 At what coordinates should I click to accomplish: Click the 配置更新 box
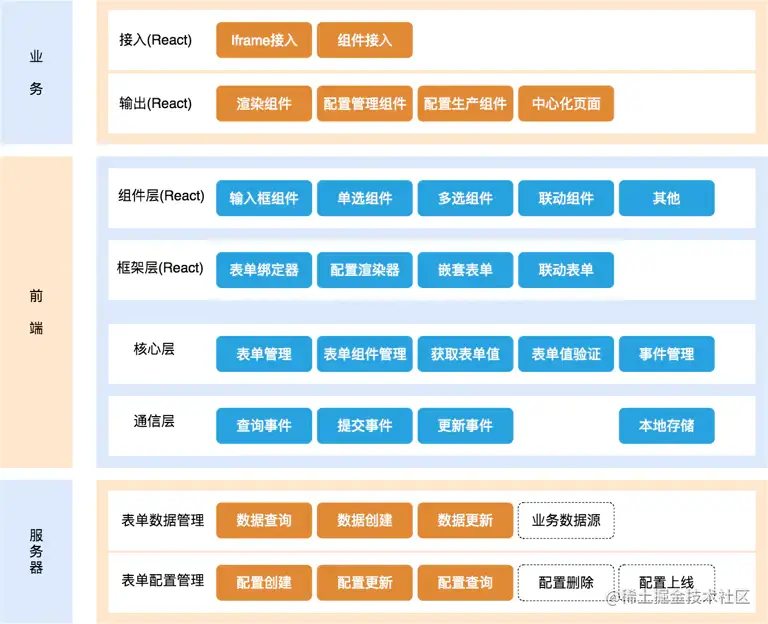point(365,582)
